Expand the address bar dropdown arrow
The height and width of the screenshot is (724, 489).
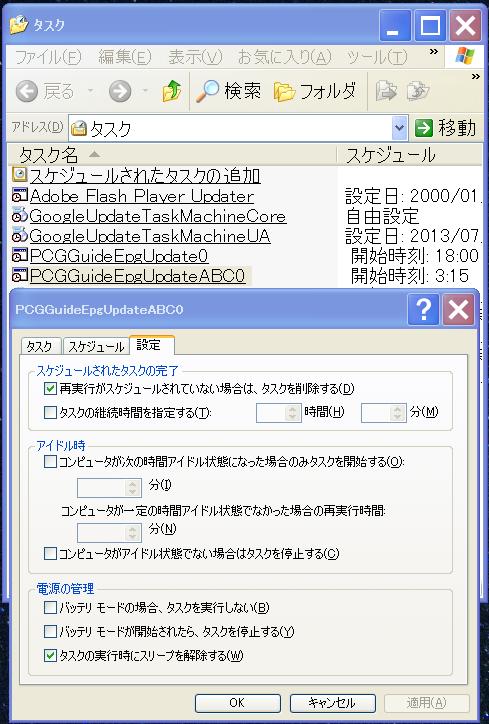coord(399,128)
